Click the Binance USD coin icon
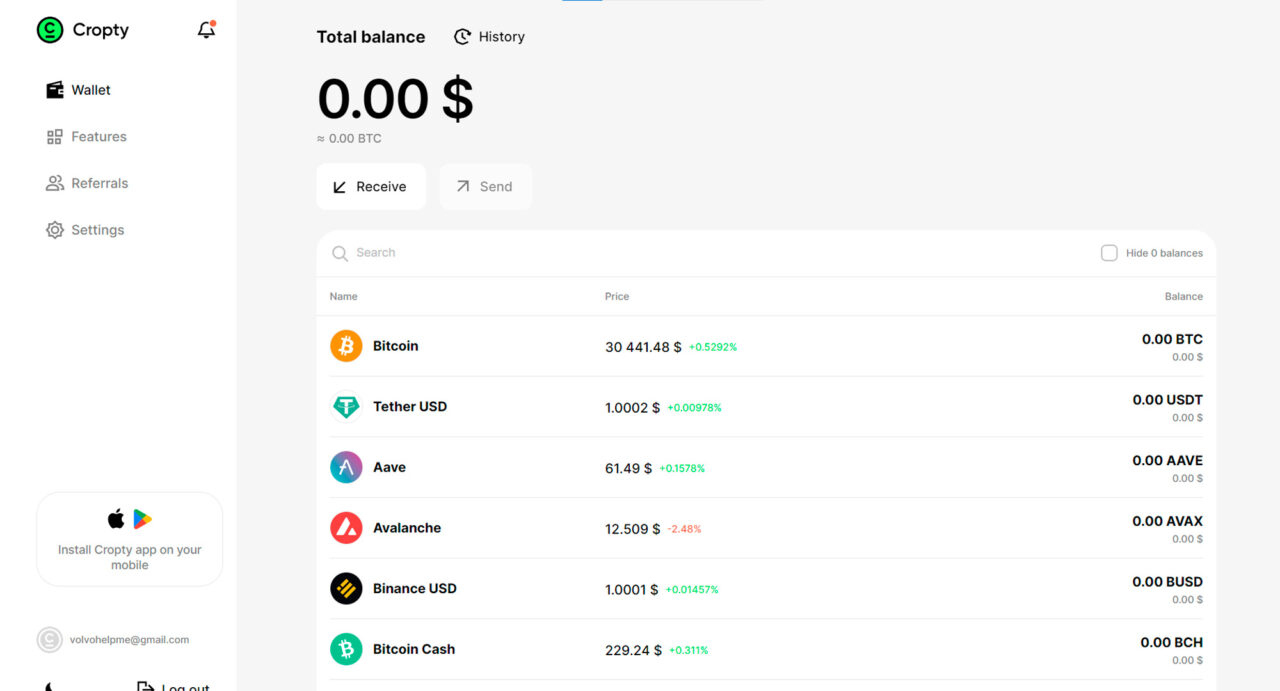 pyautogui.click(x=346, y=589)
